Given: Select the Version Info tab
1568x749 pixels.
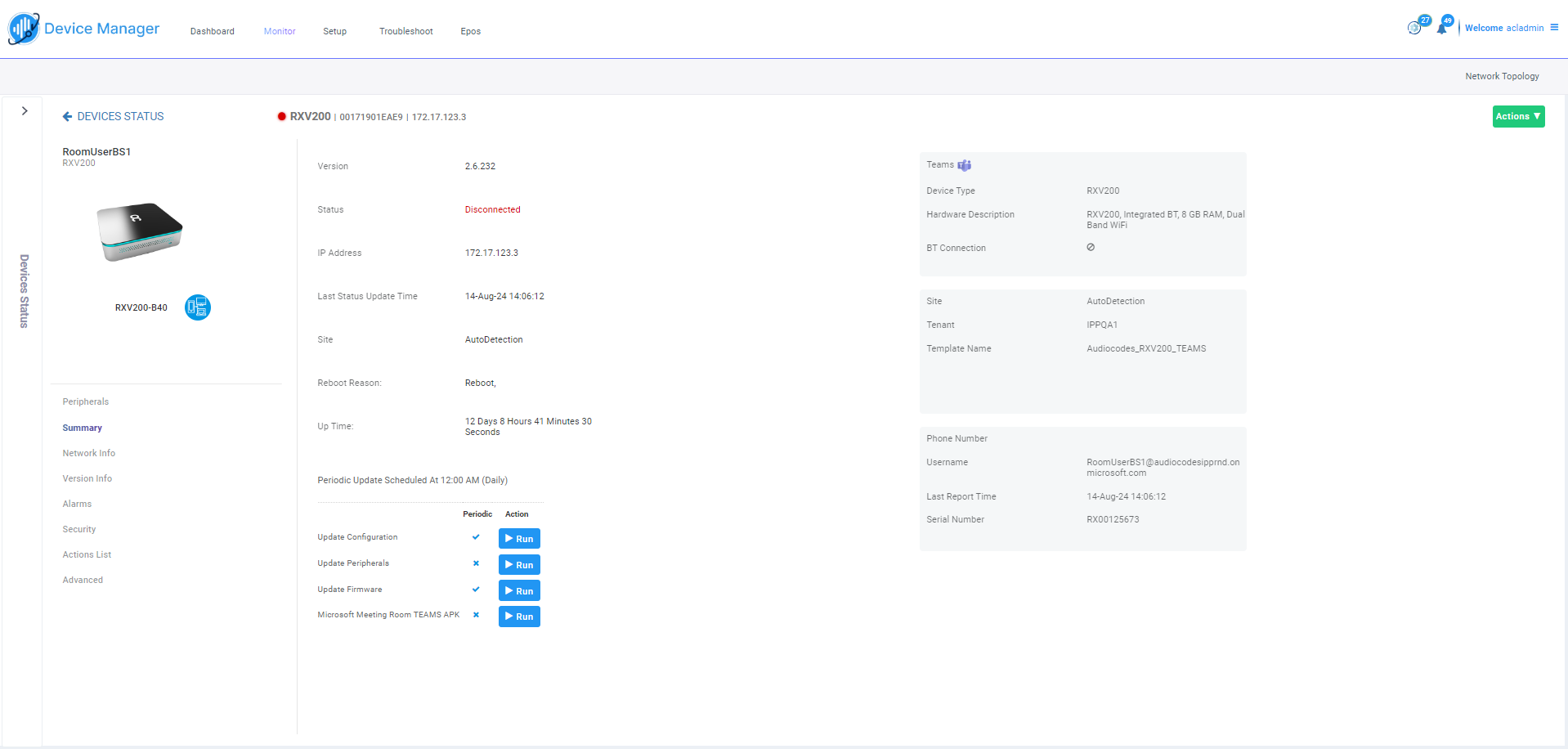Looking at the screenshot, I should (x=87, y=478).
